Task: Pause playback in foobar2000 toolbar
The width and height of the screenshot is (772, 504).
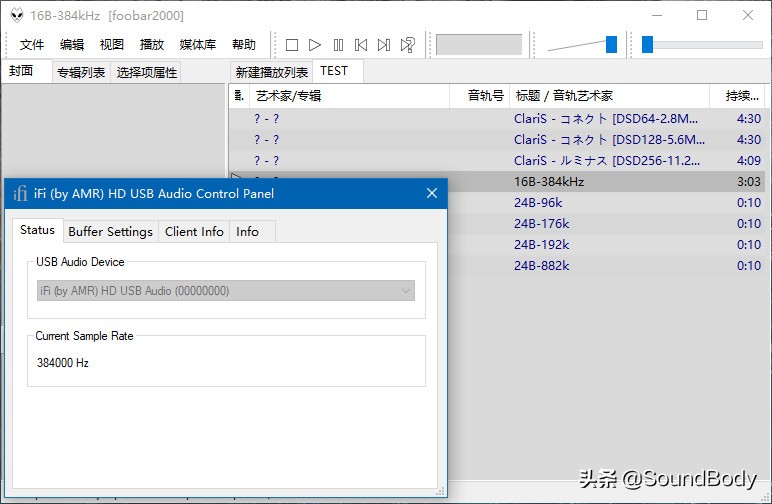Action: [338, 45]
